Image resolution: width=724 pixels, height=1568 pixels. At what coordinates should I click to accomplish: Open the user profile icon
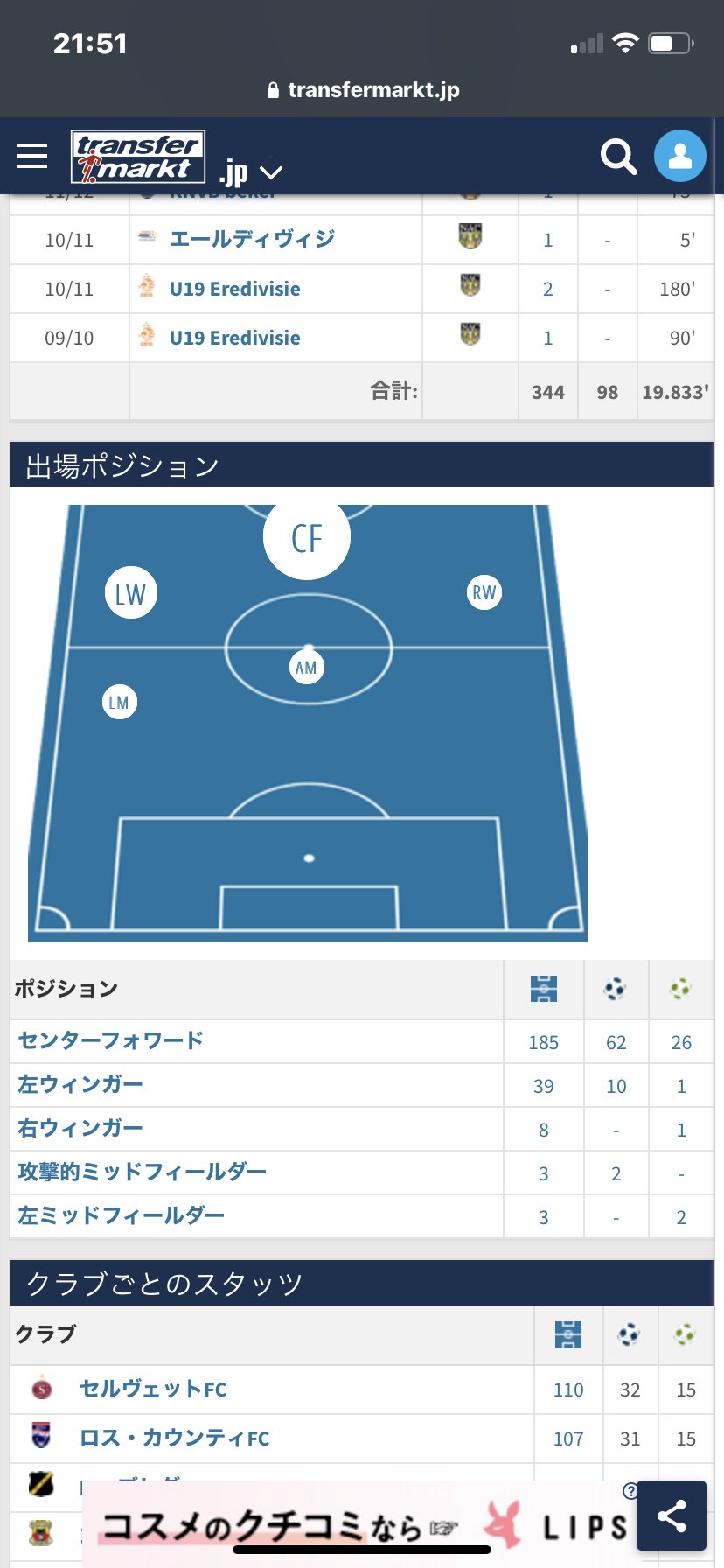pyautogui.click(x=679, y=156)
